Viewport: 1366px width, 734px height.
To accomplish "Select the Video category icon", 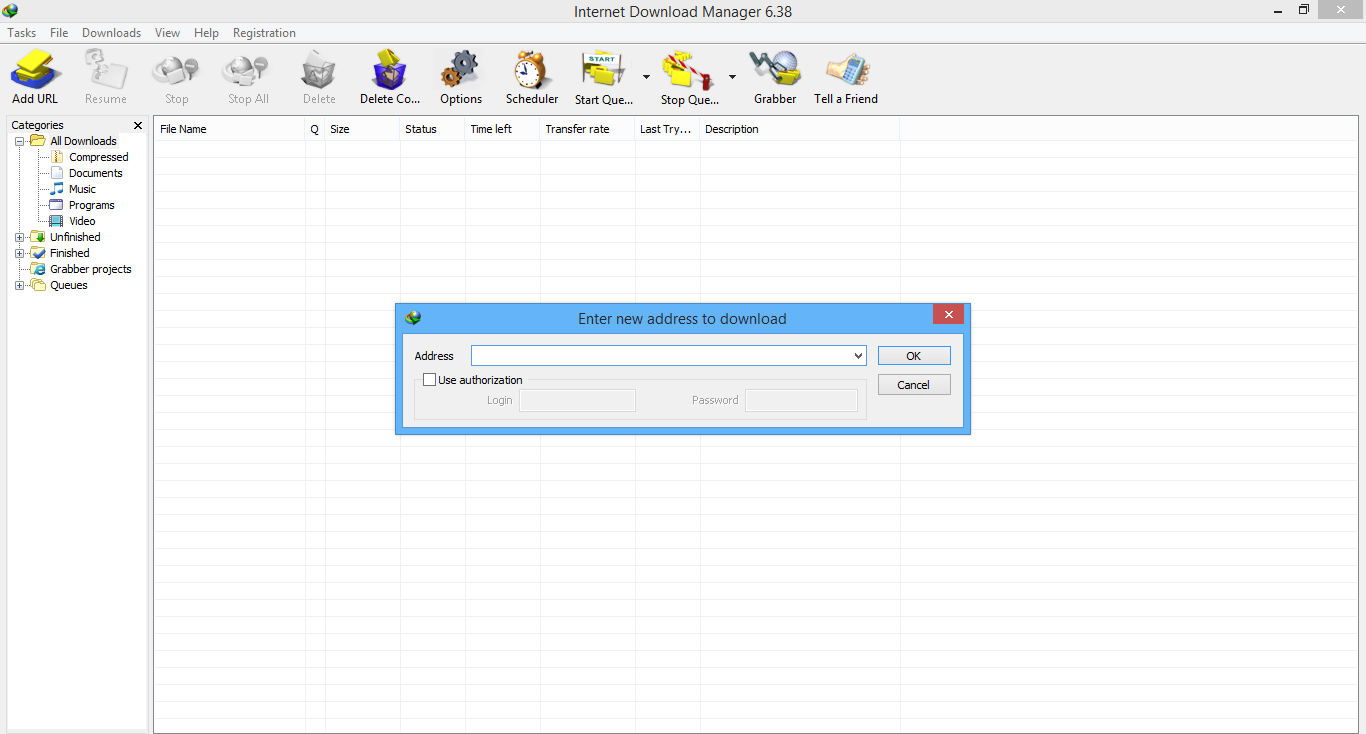I will [57, 221].
